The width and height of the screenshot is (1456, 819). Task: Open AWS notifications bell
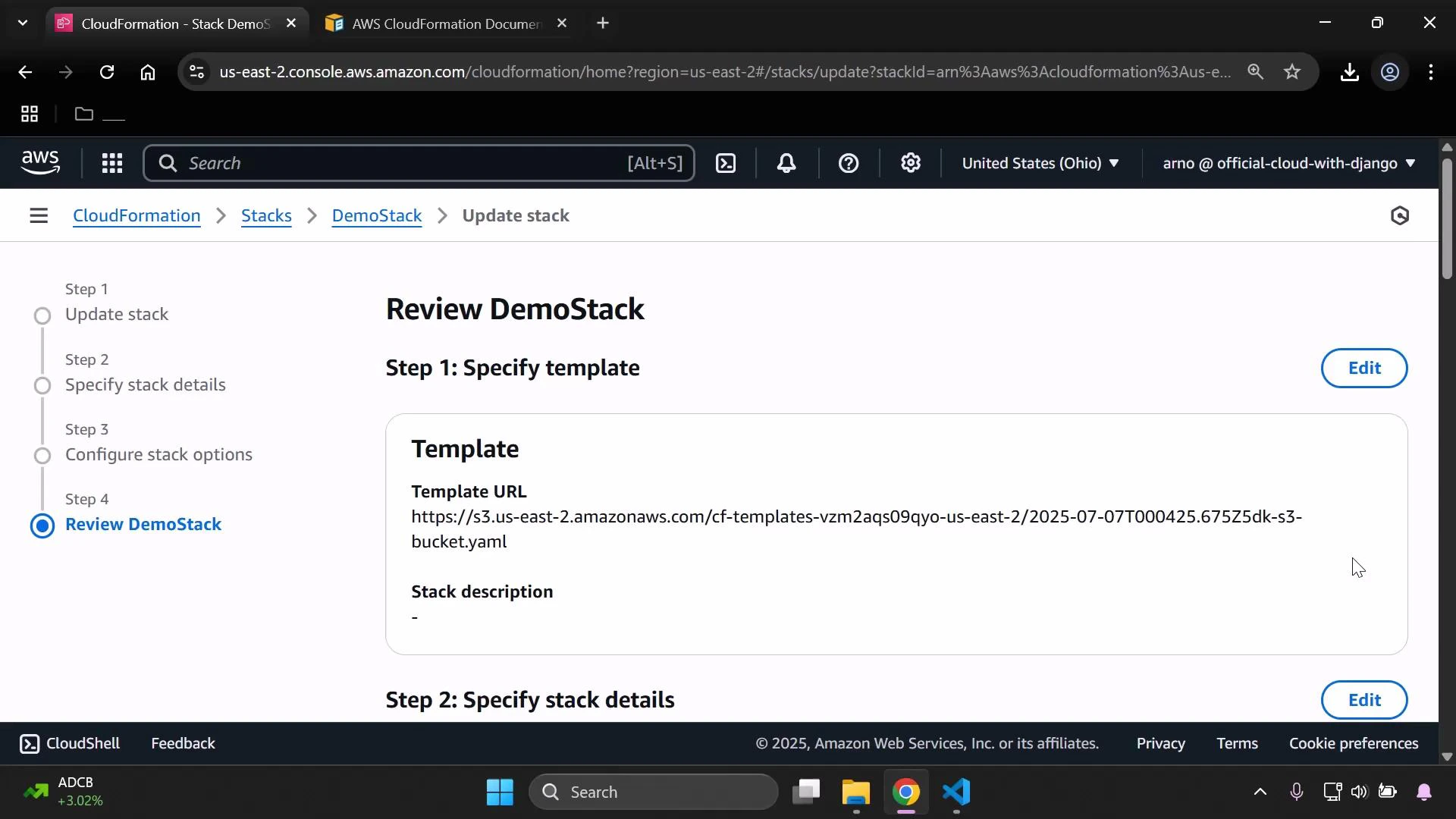tap(786, 163)
